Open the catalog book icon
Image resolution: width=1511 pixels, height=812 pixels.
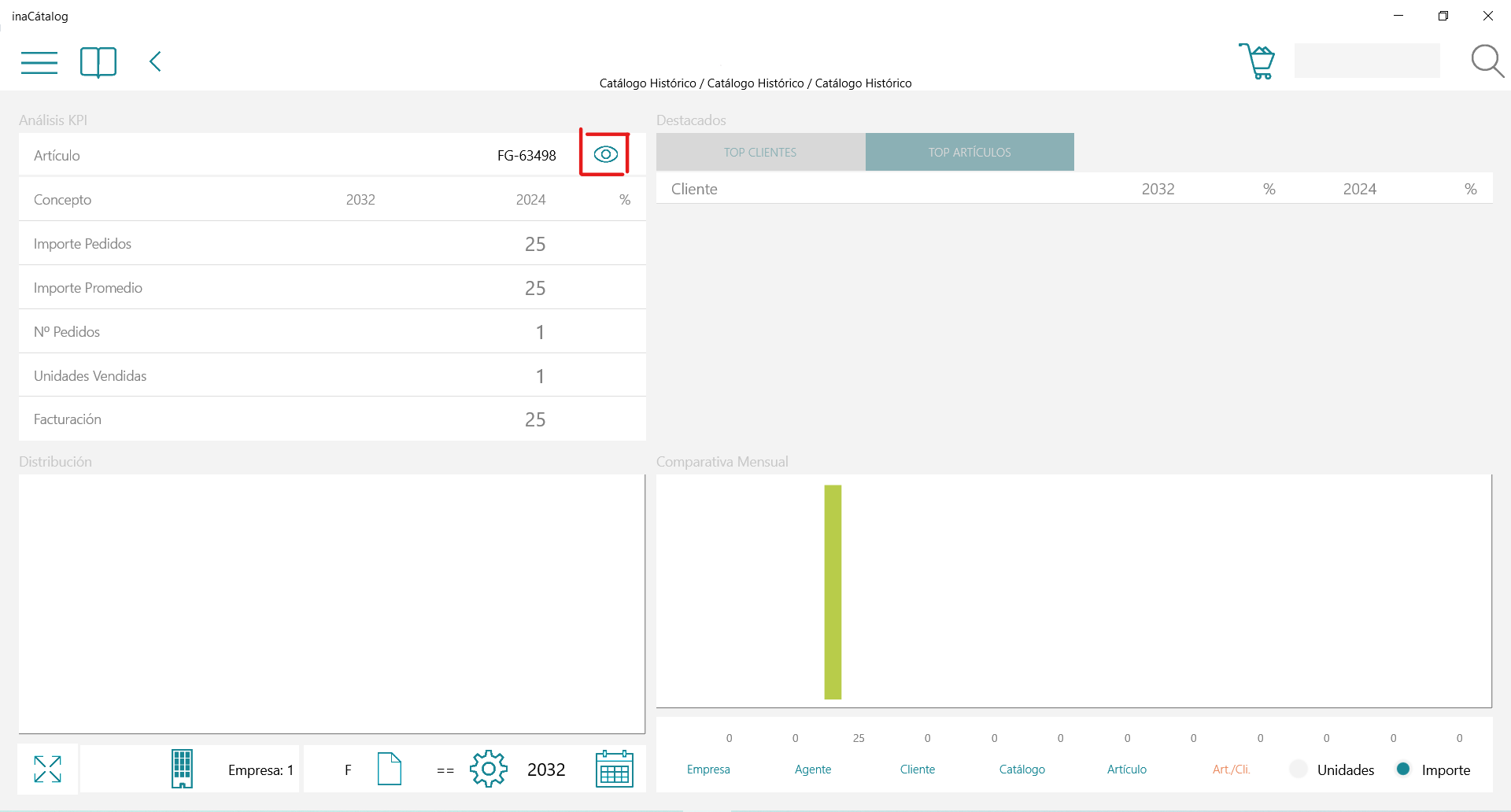(98, 62)
